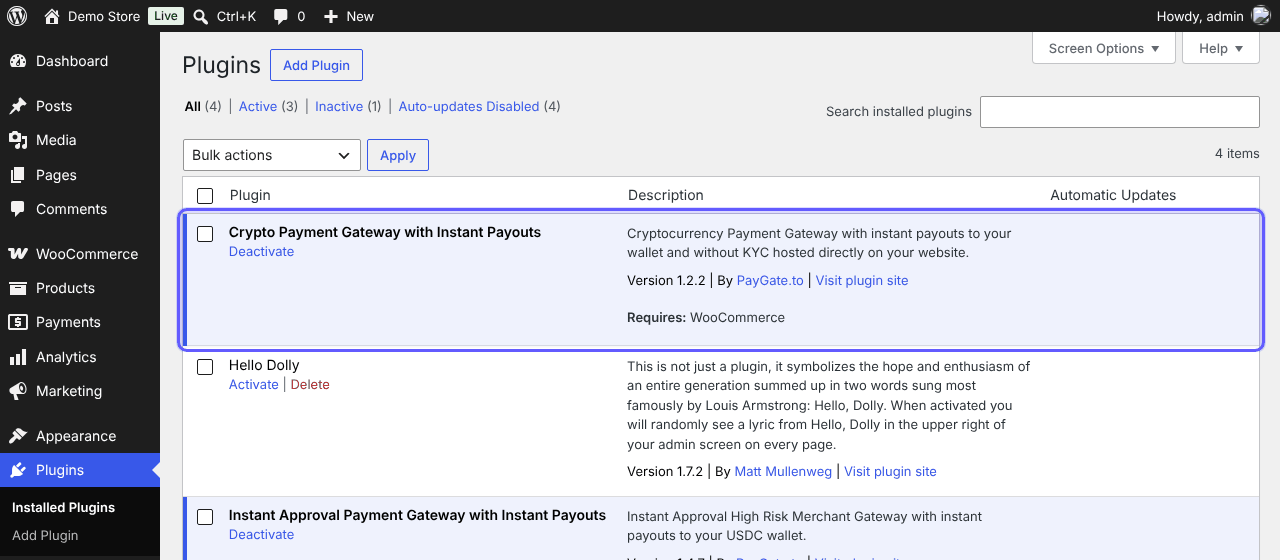Viewport: 1280px width, 560px height.
Task: Select Instant Approval Payment Gateway checkbox
Action: point(205,517)
